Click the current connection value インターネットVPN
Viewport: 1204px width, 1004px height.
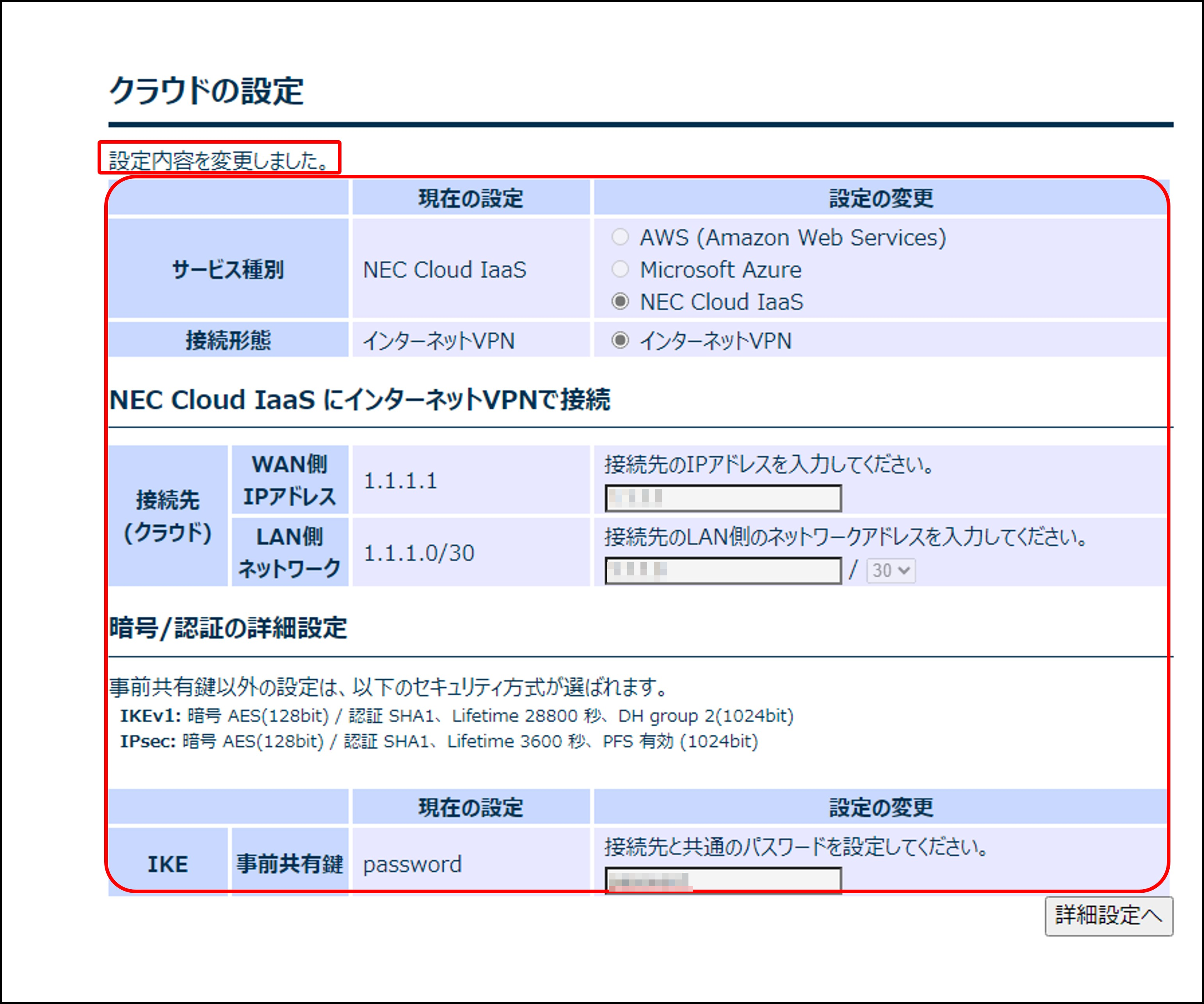pos(439,341)
